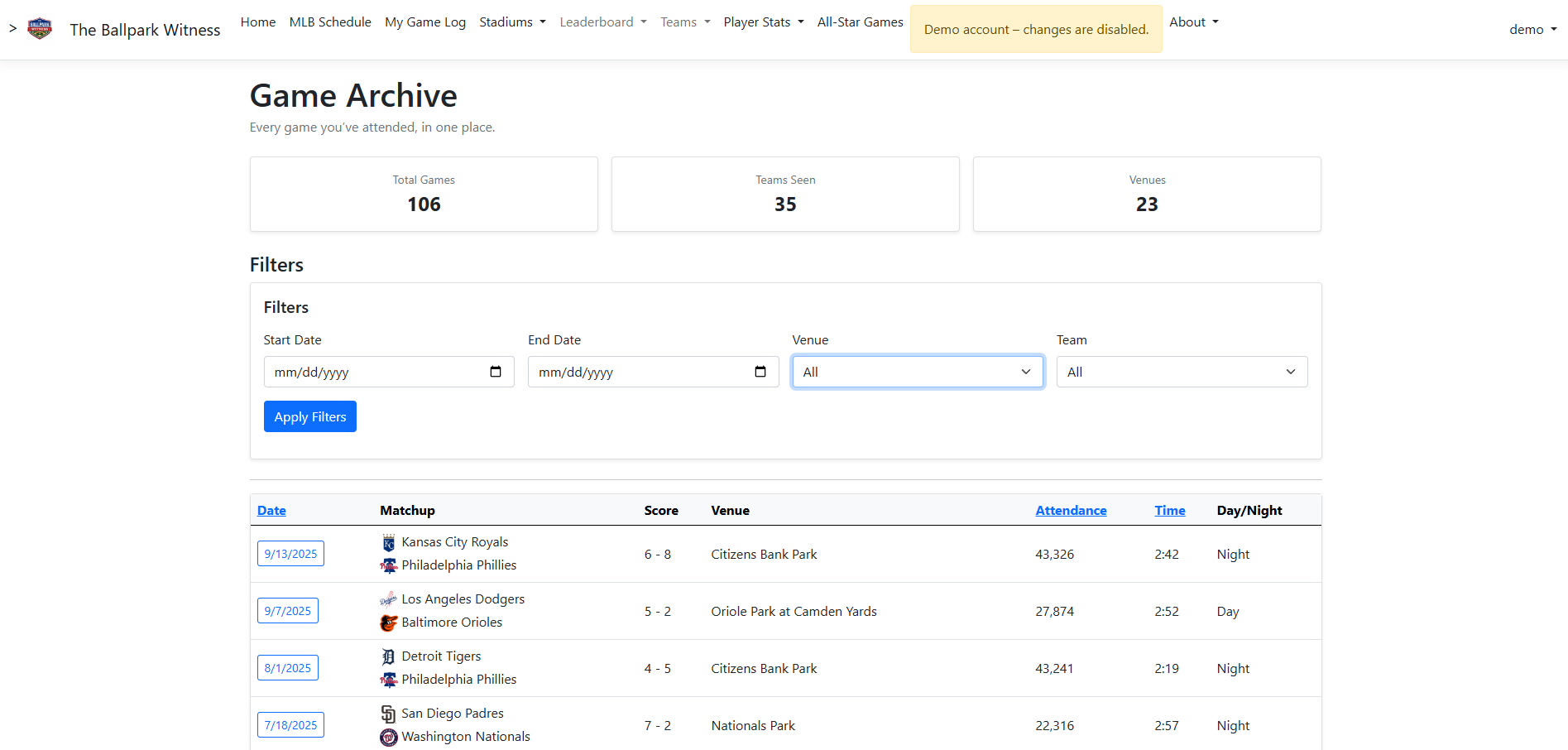Expand the Team filter dropdown

[1181, 372]
